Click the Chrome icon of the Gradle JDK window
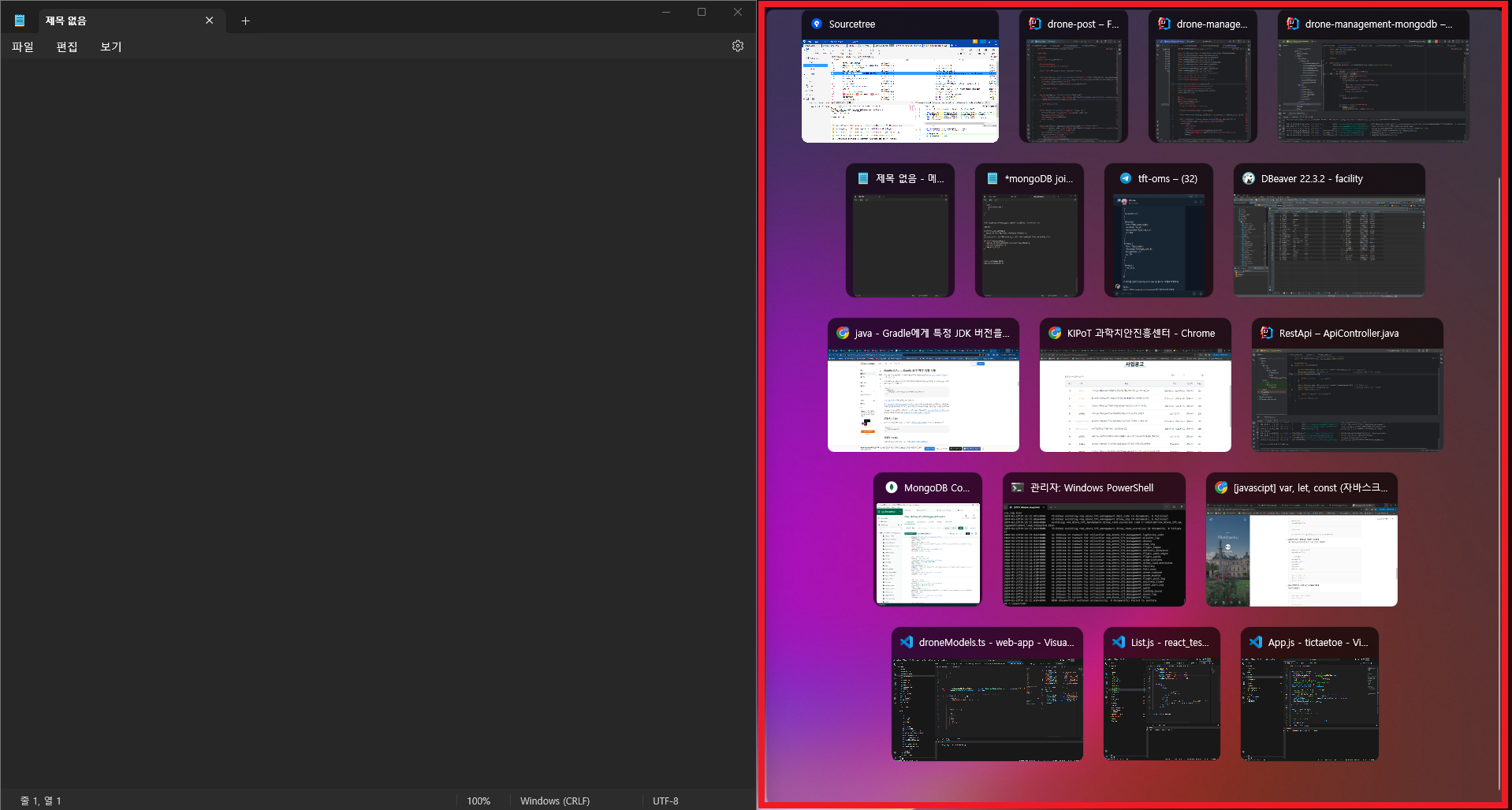Viewport: 1512px width, 810px height. coord(843,333)
